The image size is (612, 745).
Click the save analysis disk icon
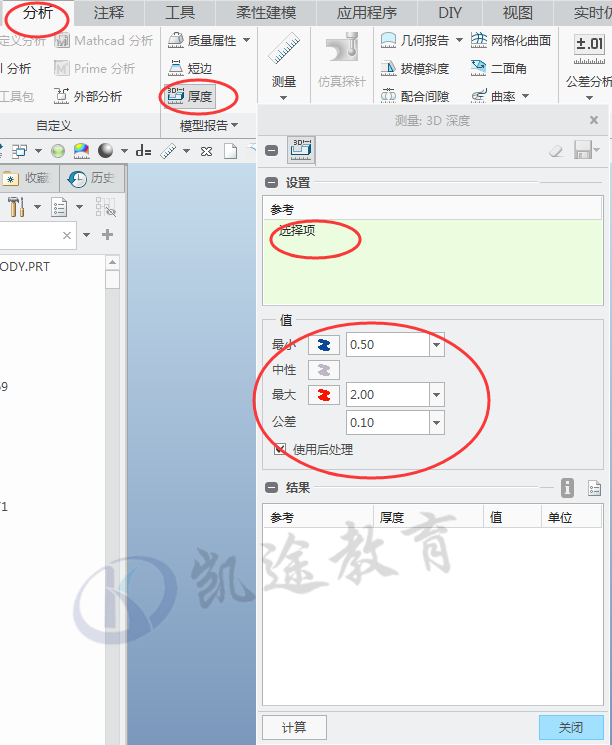pos(583,150)
